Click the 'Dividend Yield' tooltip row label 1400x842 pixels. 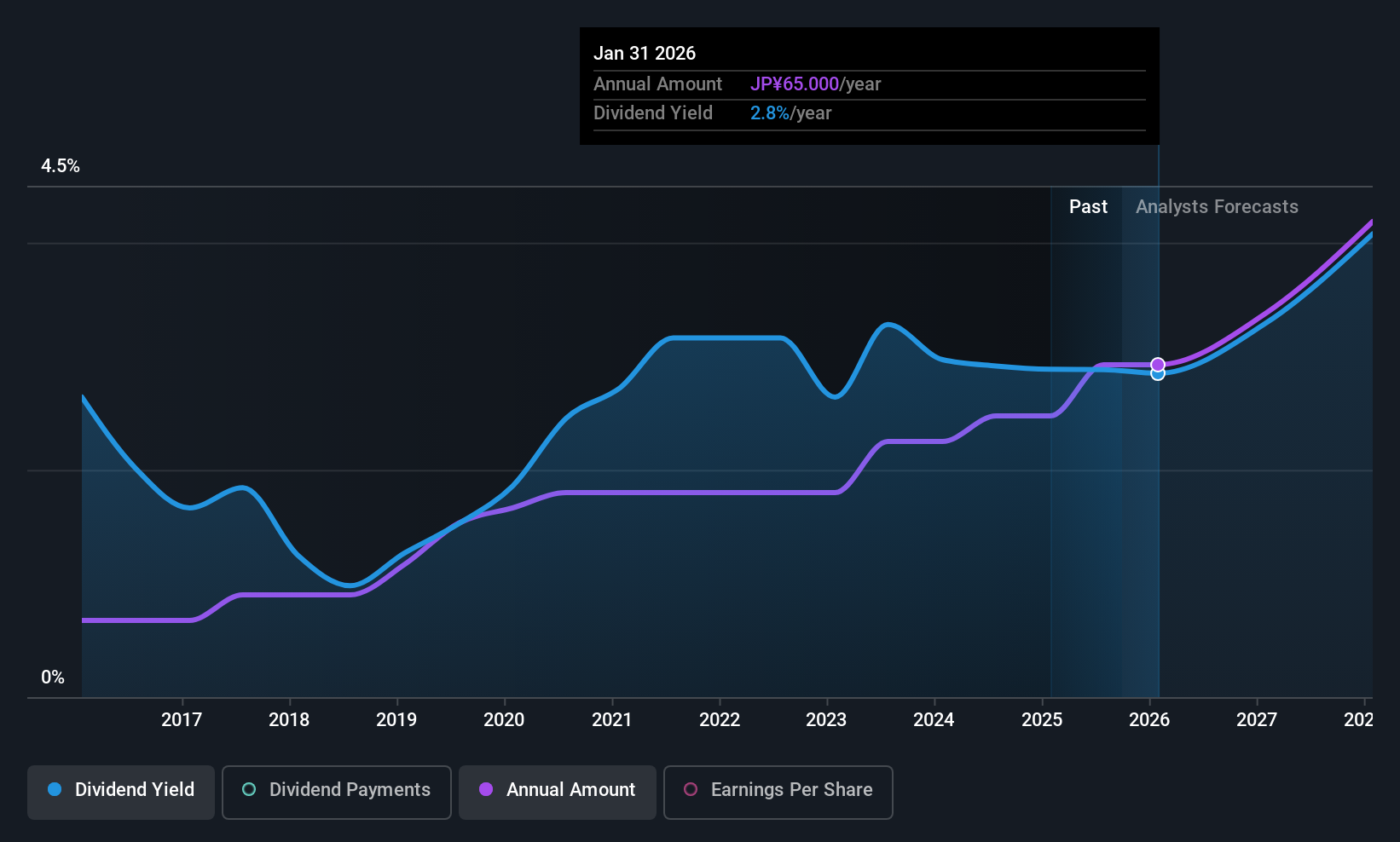[653, 113]
